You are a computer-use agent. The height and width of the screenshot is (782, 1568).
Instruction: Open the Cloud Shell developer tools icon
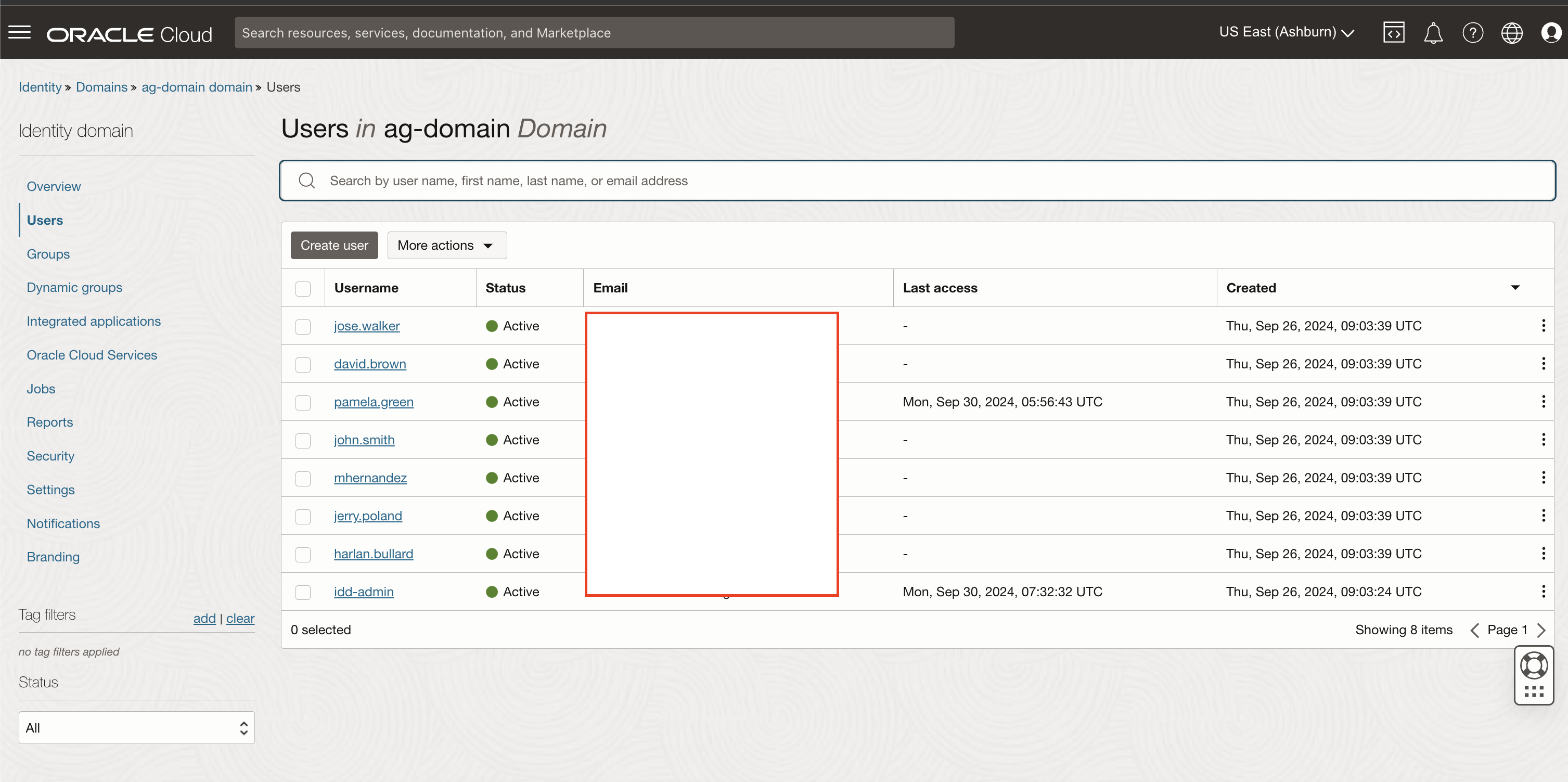pyautogui.click(x=1394, y=32)
